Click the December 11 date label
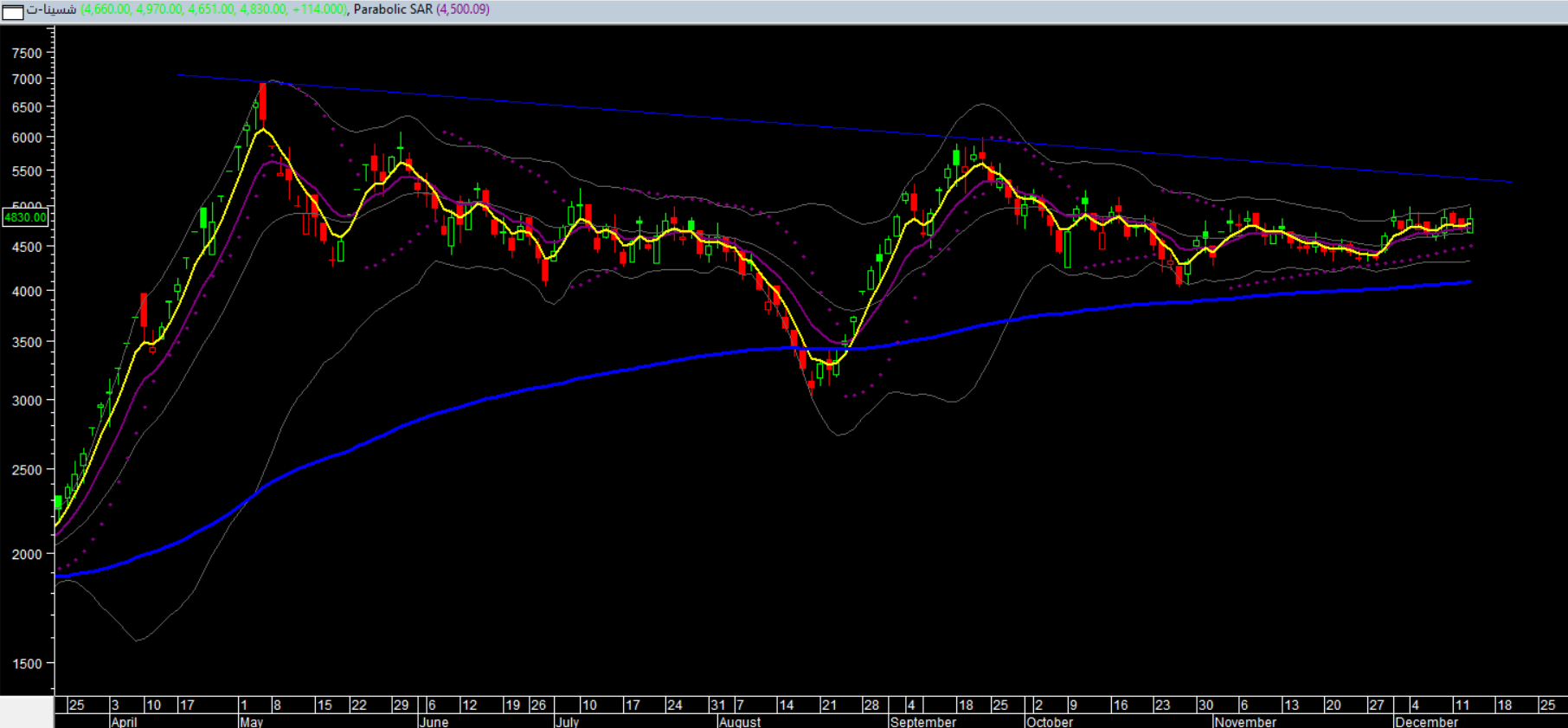 [x=1462, y=705]
